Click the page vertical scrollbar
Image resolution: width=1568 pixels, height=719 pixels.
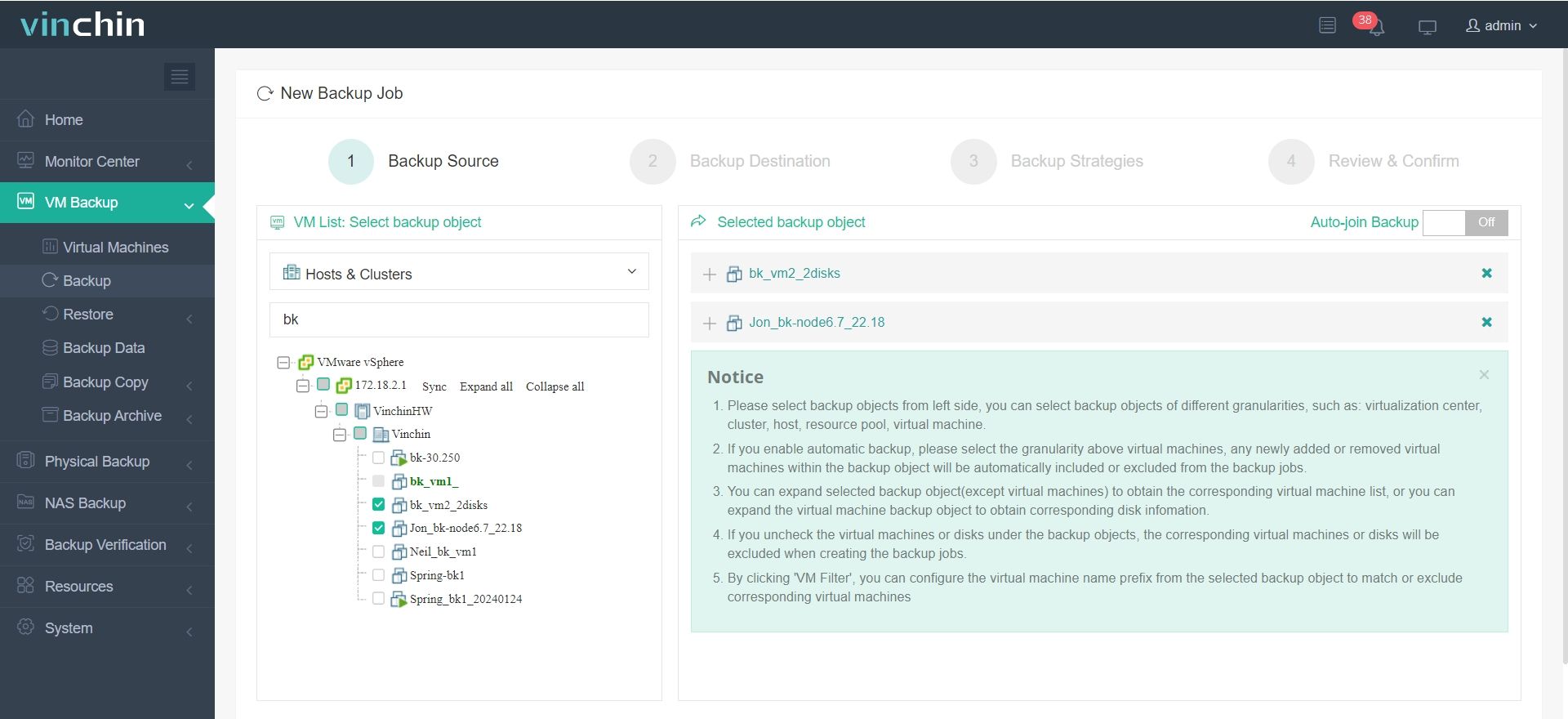1565,356
